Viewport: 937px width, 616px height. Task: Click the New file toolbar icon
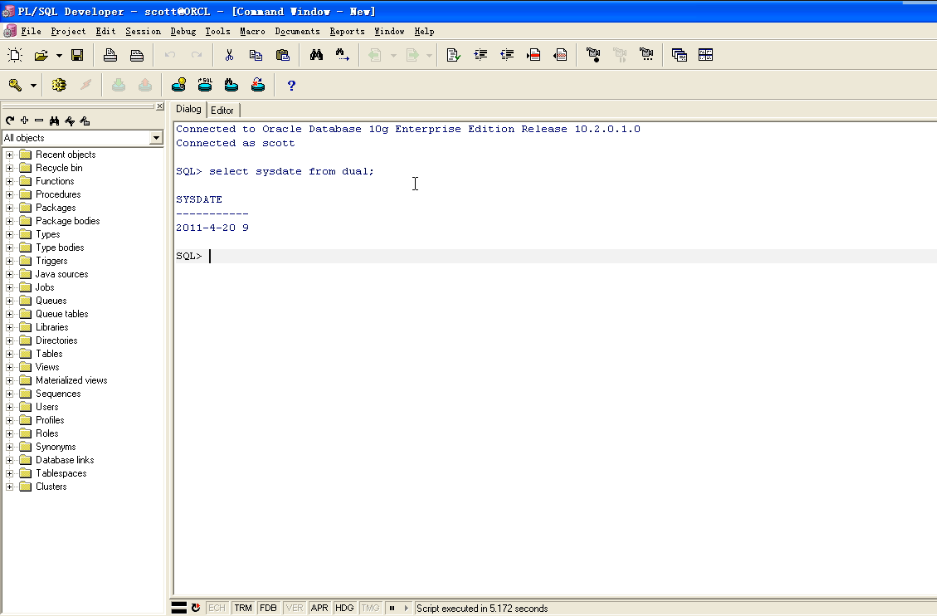coord(15,55)
